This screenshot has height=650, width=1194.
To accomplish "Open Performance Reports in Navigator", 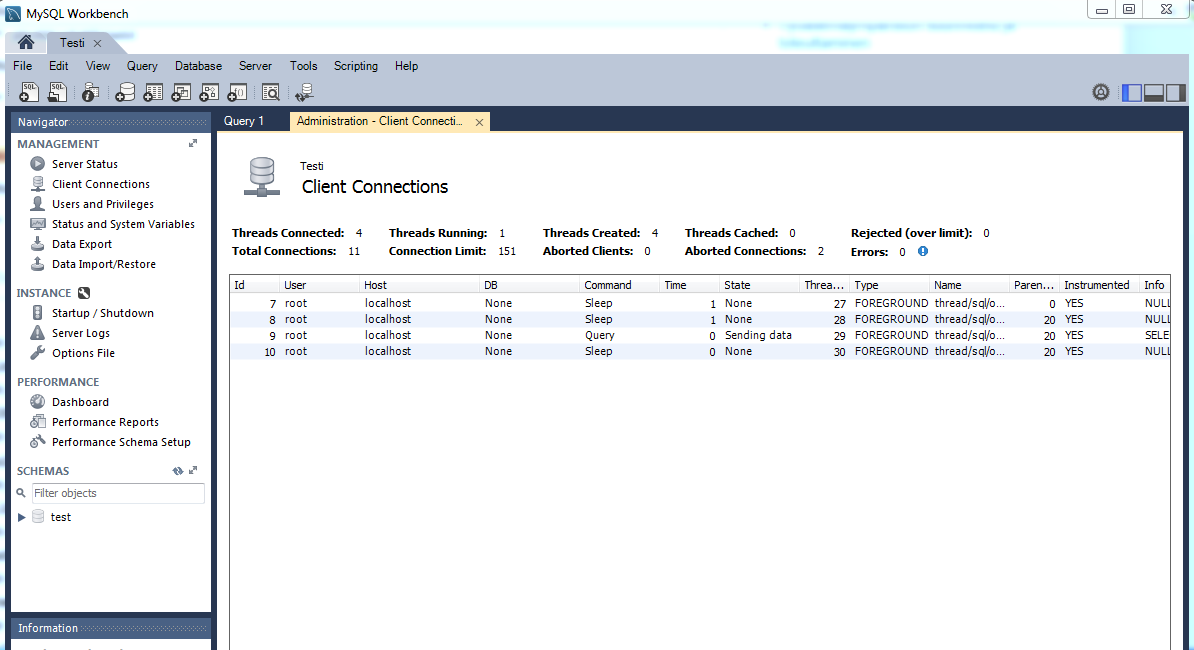I will tap(105, 422).
